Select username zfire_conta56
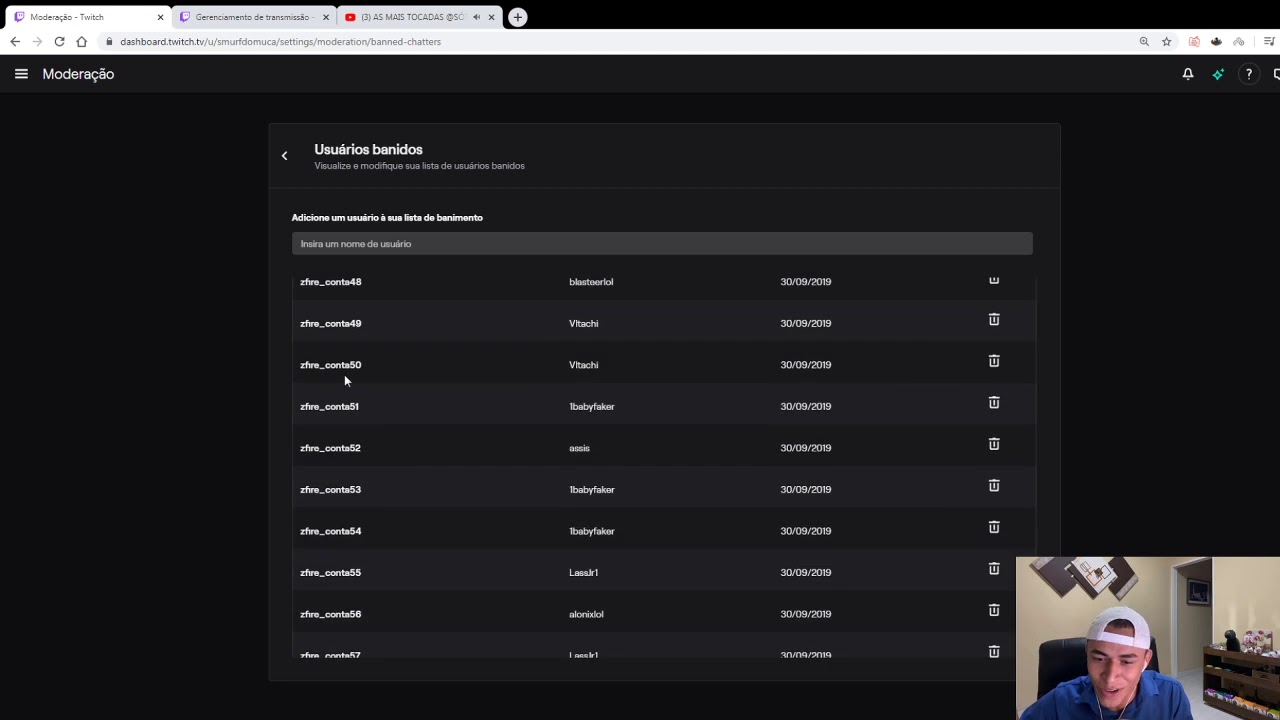This screenshot has height=720, width=1280. 331,614
